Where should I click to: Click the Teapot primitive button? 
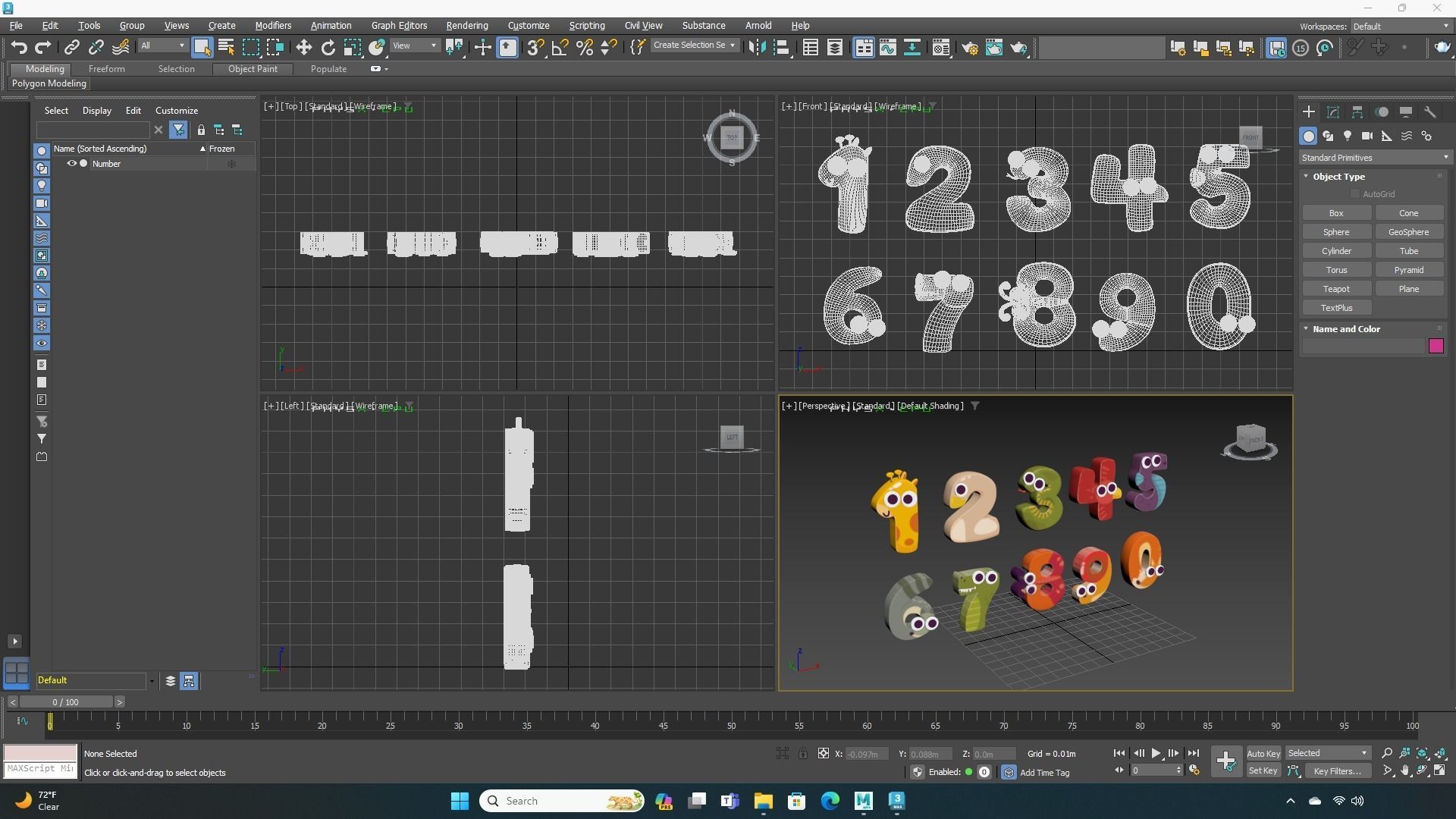(x=1336, y=289)
